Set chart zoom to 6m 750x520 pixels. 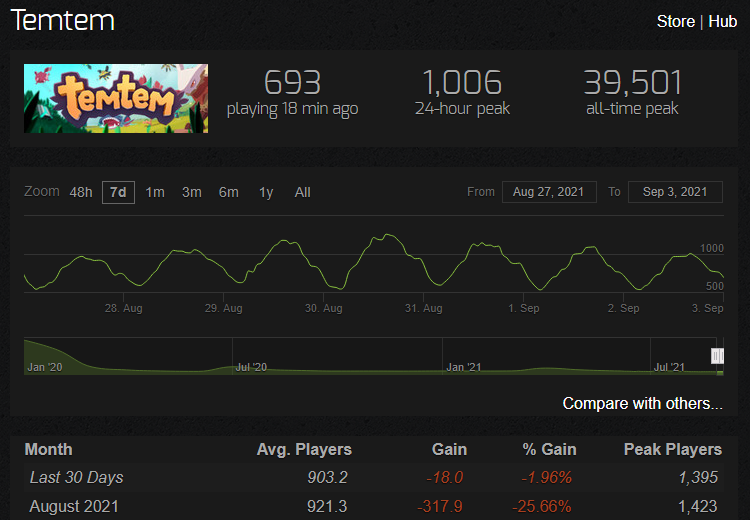pyautogui.click(x=229, y=192)
